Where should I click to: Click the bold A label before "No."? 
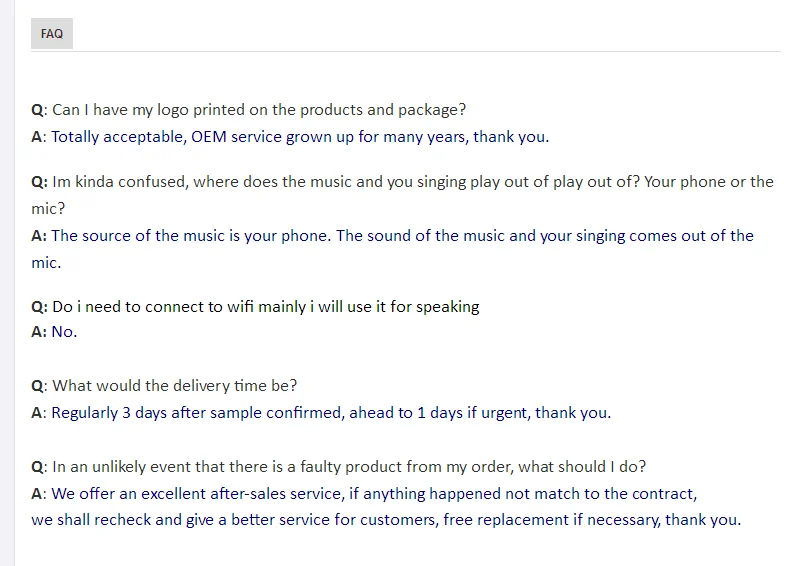(x=37, y=332)
